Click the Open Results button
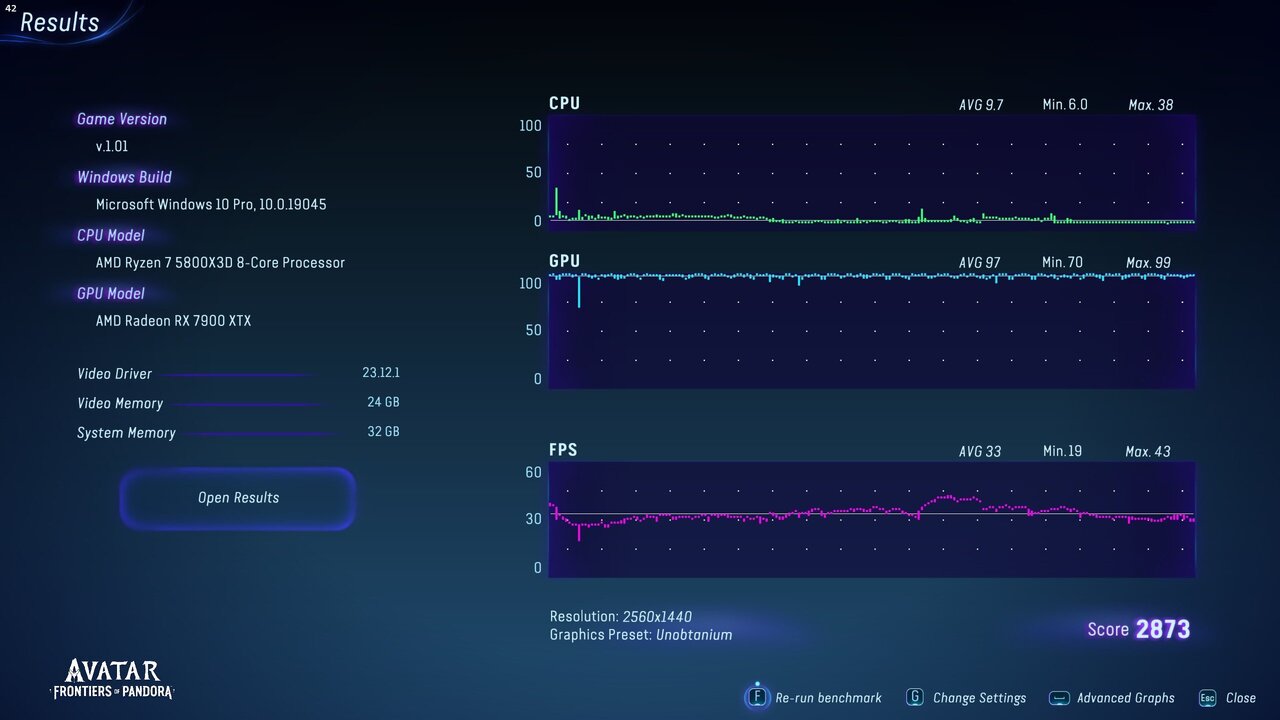This screenshot has height=720, width=1280. tap(238, 498)
